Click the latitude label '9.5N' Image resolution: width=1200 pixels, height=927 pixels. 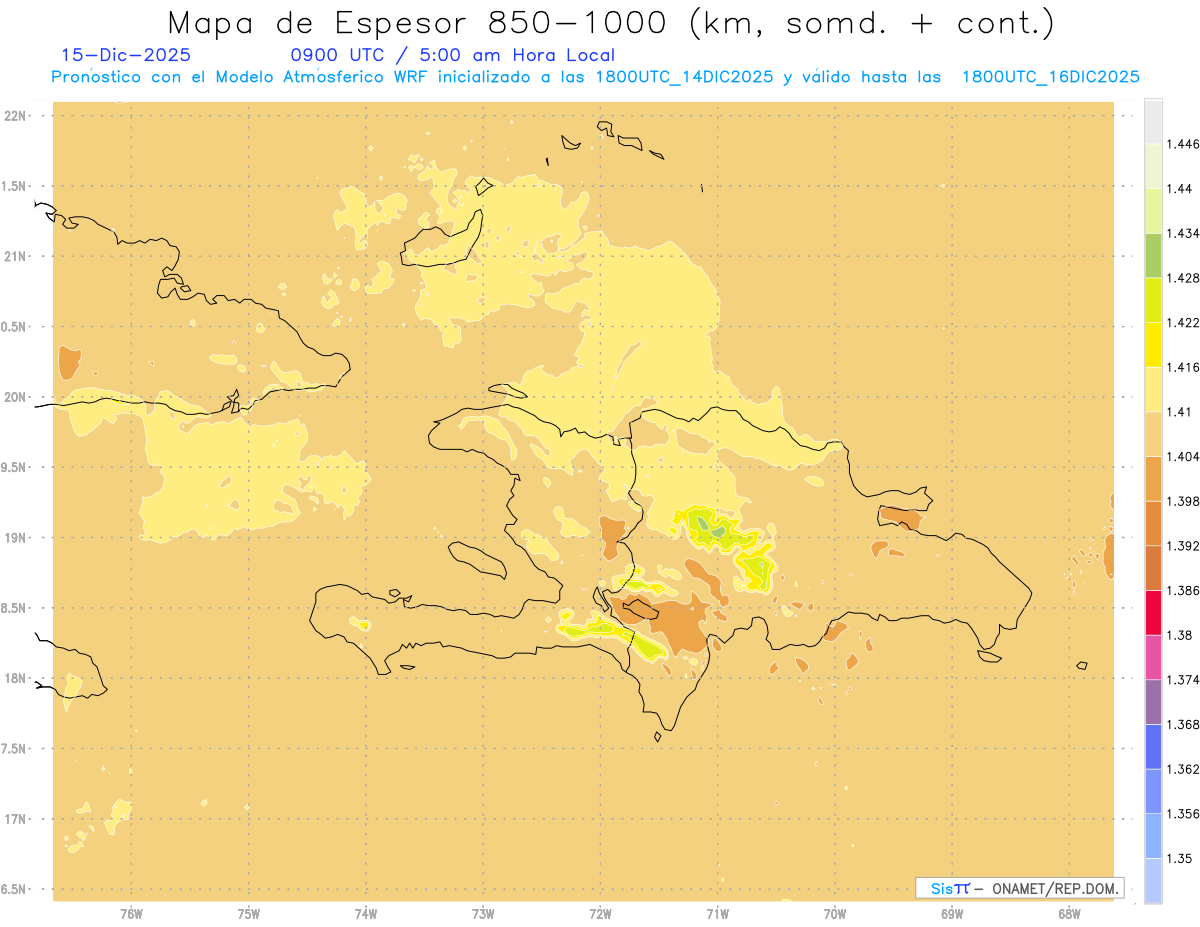[x=14, y=467]
